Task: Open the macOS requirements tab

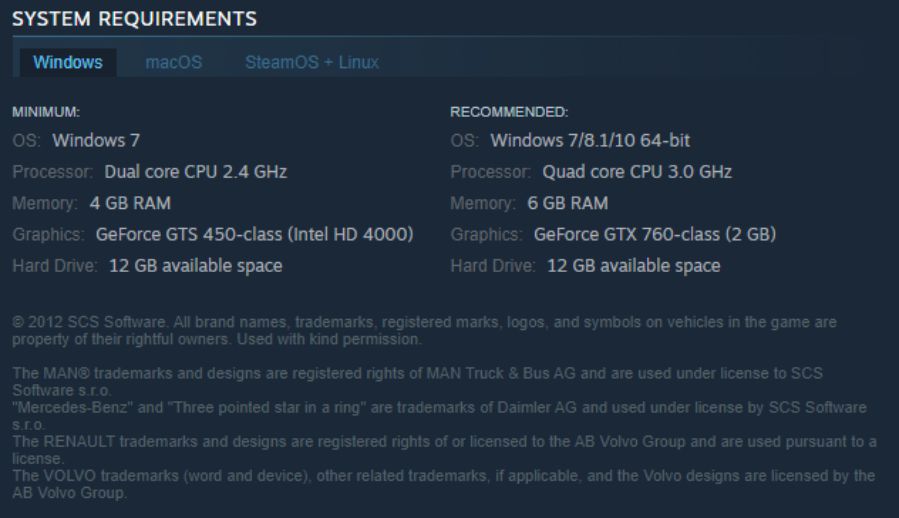Action: point(174,62)
